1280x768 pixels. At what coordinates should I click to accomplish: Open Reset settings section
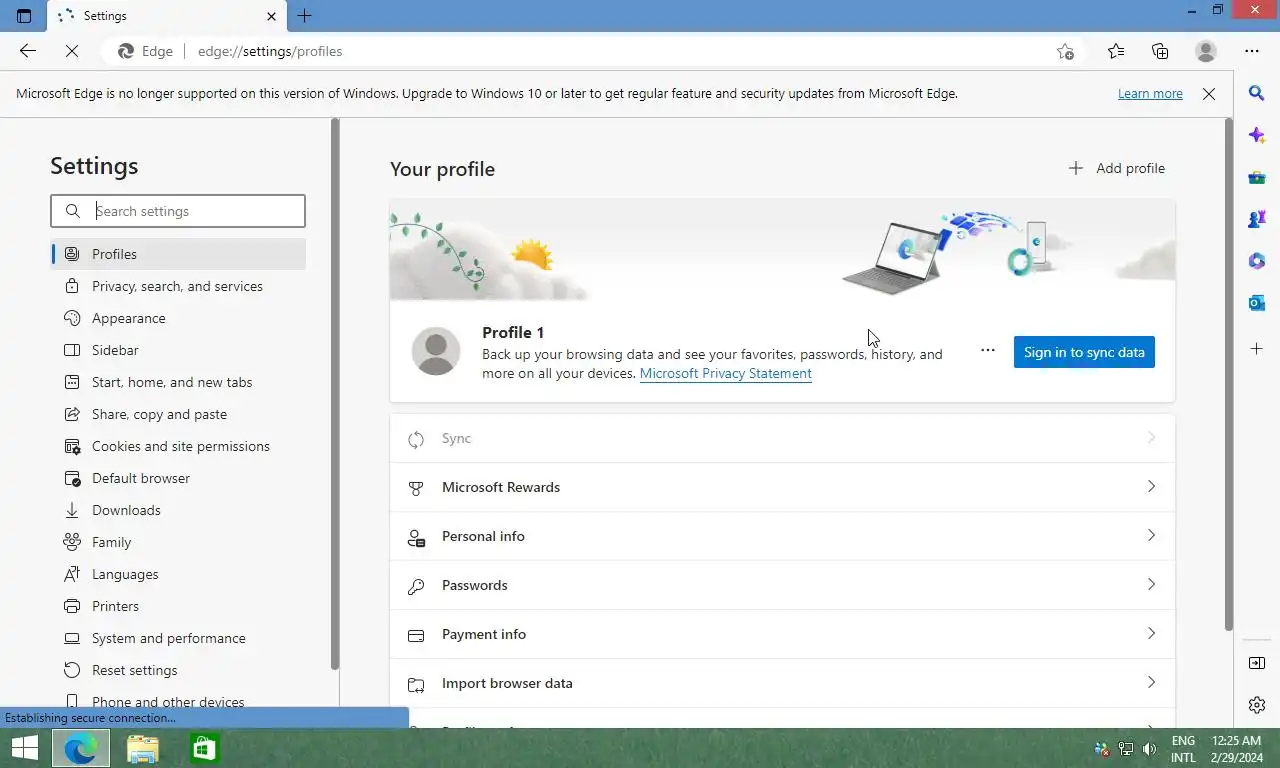click(x=178, y=670)
